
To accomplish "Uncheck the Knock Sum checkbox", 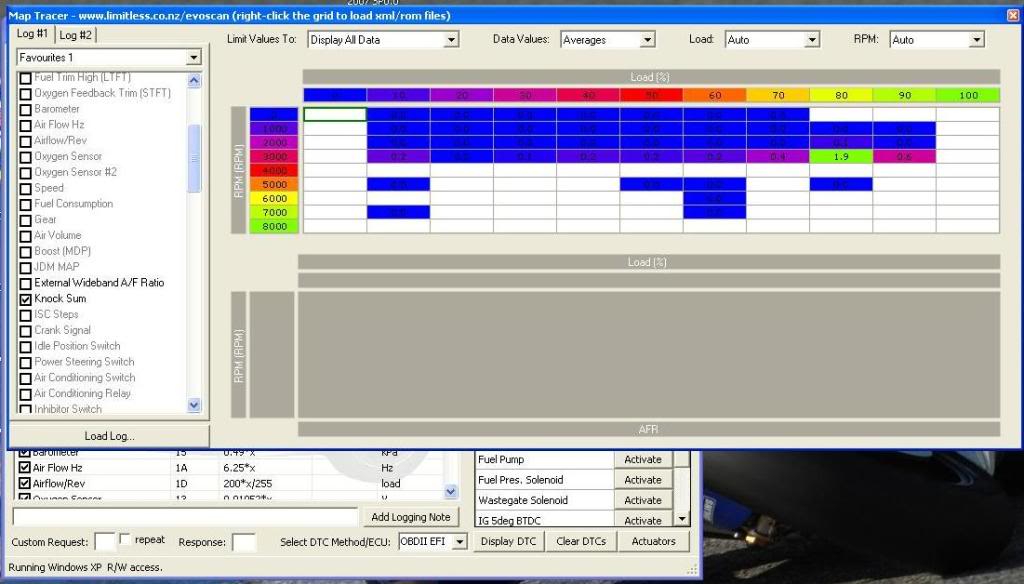I will (x=25, y=299).
